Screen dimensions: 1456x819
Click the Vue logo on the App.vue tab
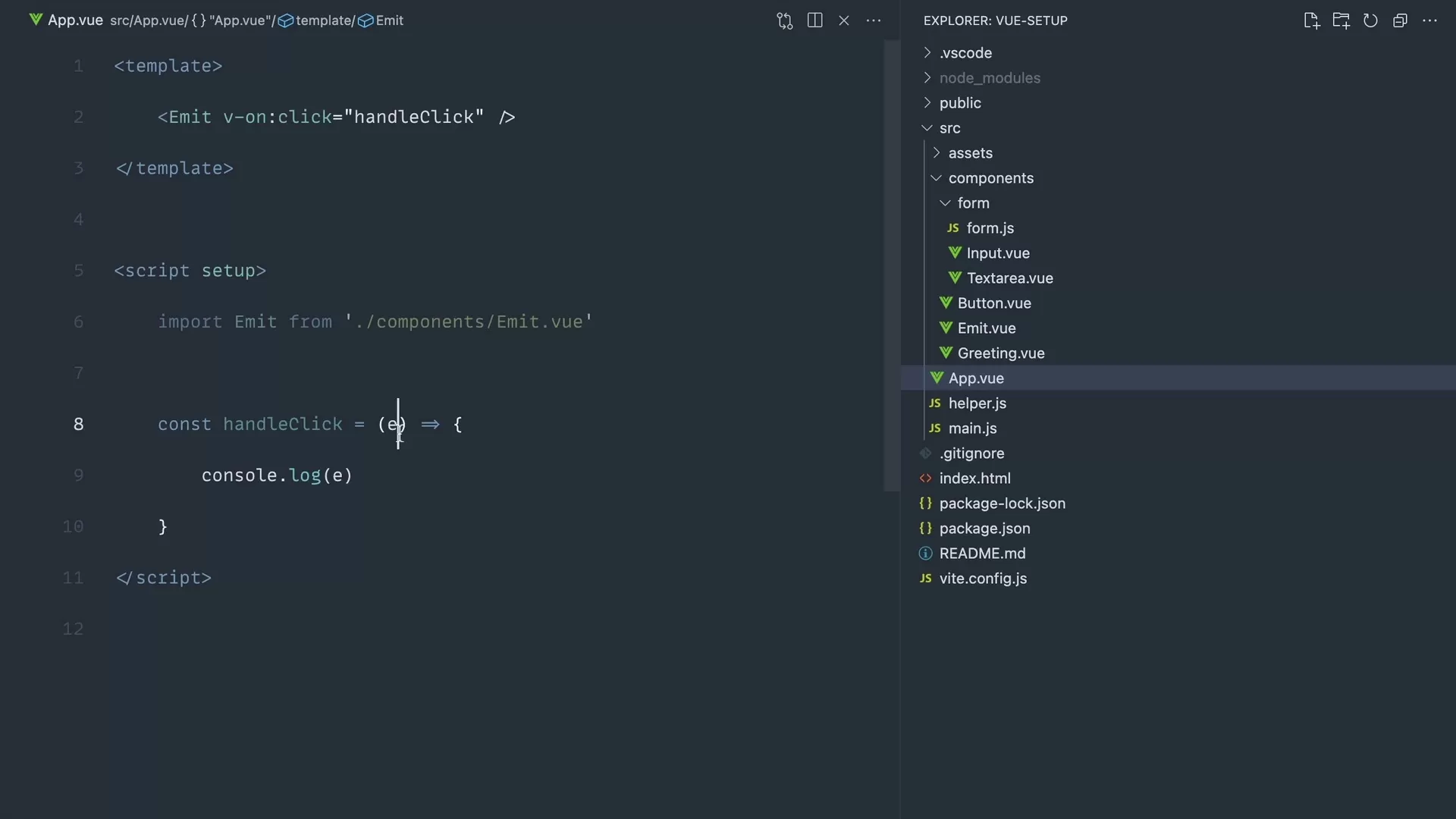click(36, 20)
